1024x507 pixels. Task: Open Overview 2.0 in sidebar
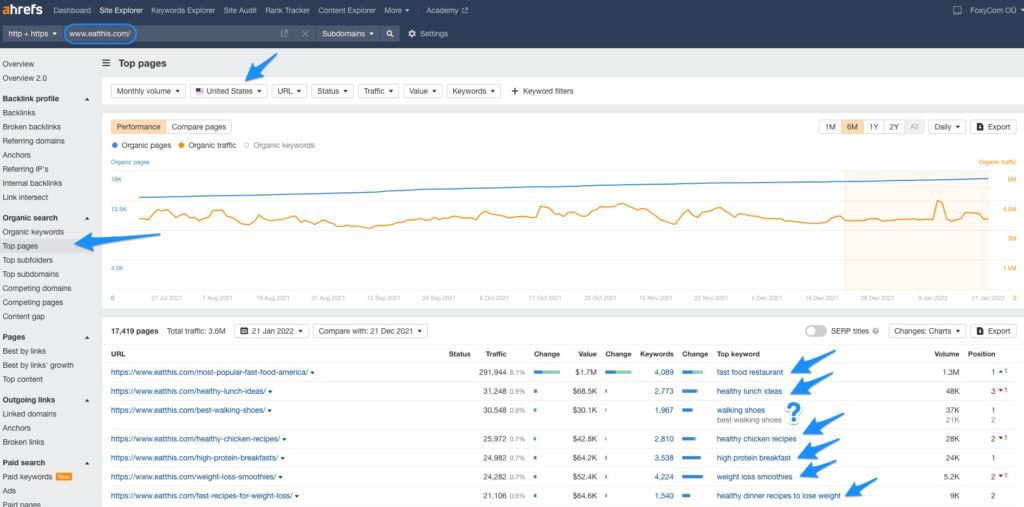[x=24, y=78]
